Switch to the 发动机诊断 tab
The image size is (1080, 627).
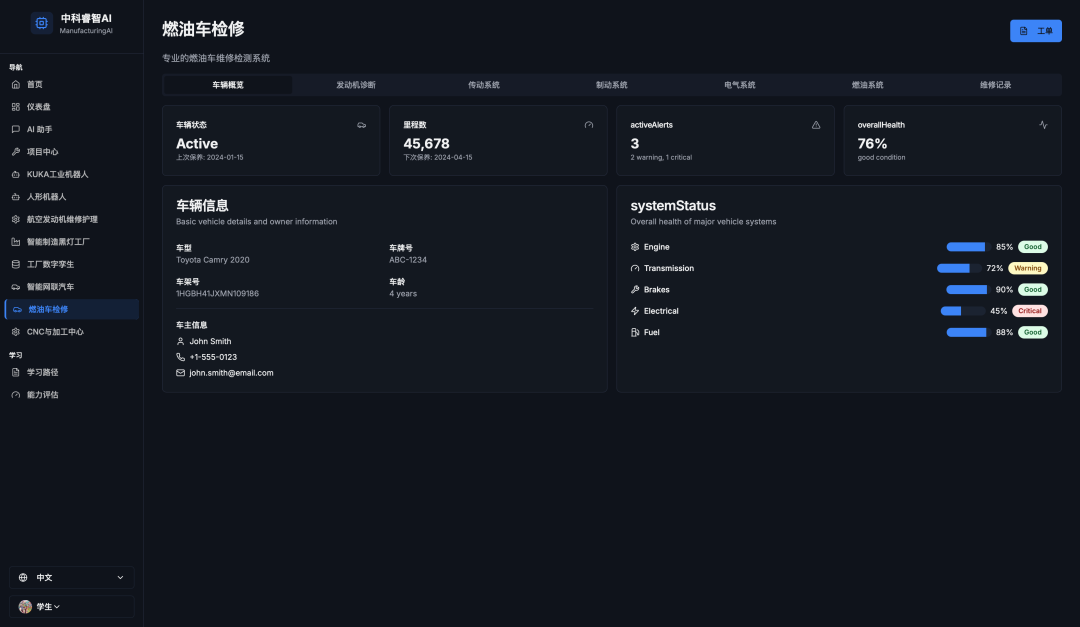click(x=356, y=85)
